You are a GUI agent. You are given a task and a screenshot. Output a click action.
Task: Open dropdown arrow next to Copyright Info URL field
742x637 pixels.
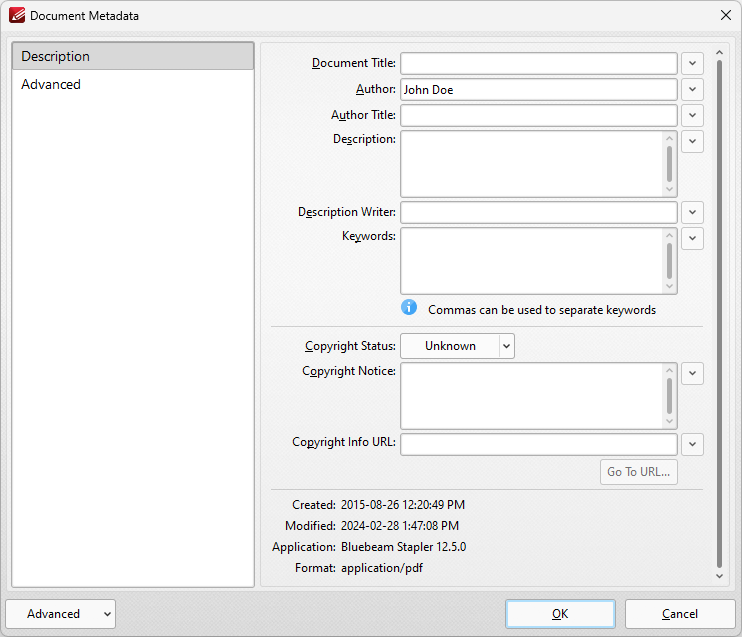[x=692, y=444]
